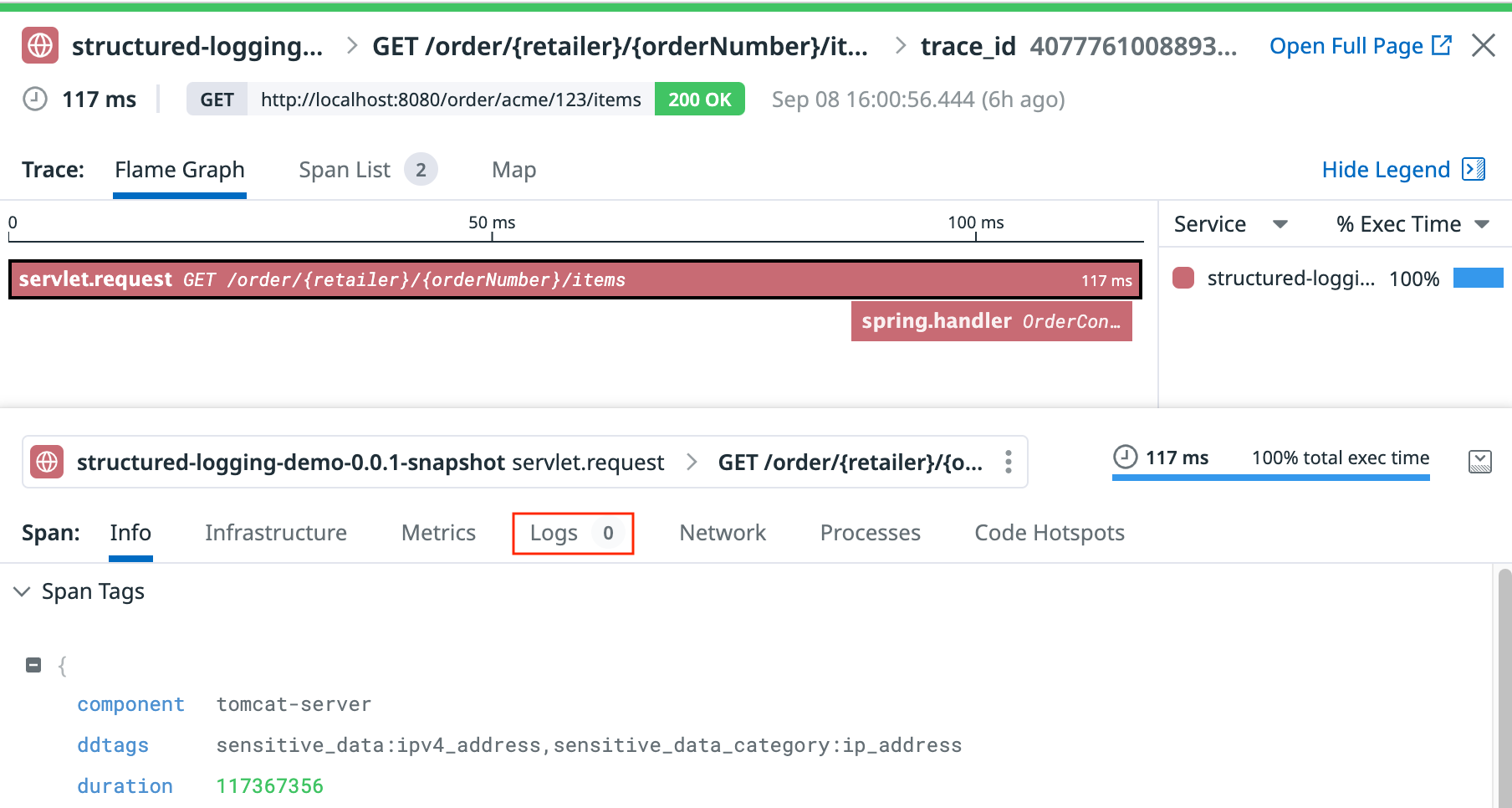Open the three-dot span options menu

(1009, 462)
